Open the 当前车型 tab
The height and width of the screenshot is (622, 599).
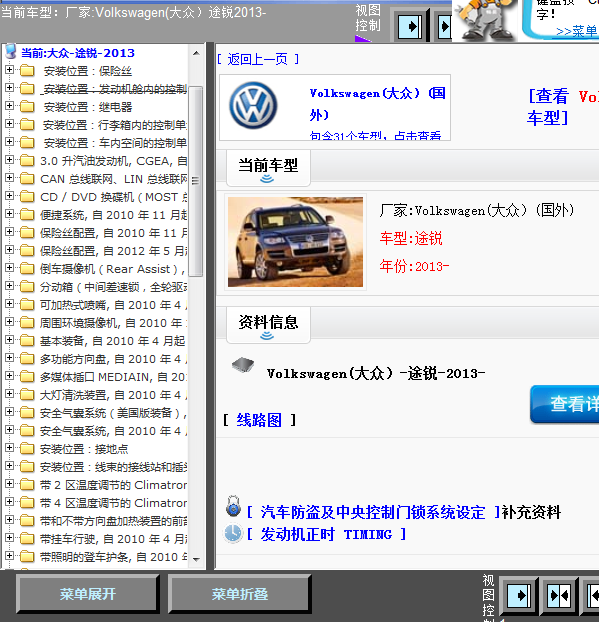point(268,168)
